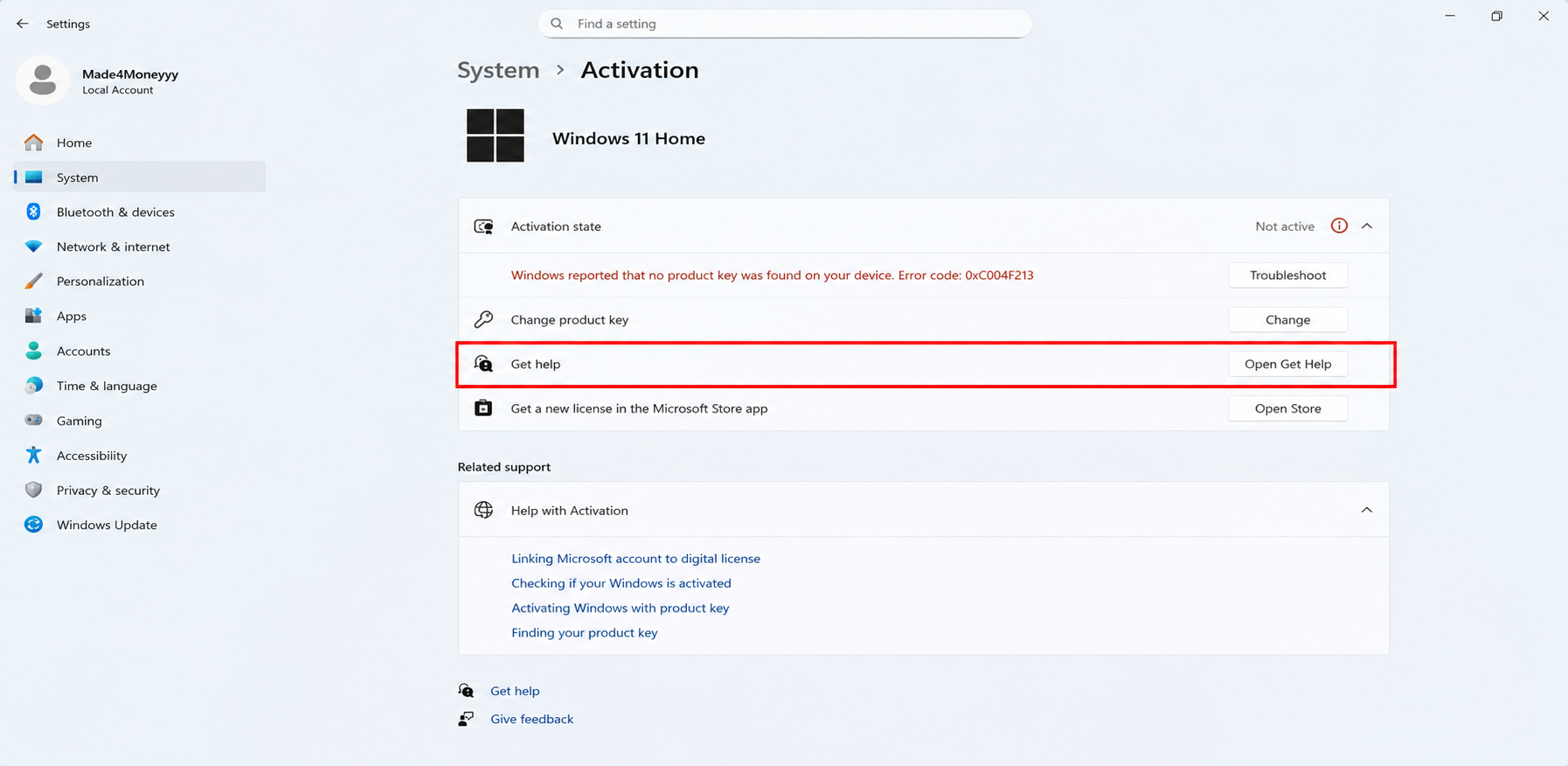
Task: Click the Windows 11 logo
Action: pyautogui.click(x=496, y=136)
